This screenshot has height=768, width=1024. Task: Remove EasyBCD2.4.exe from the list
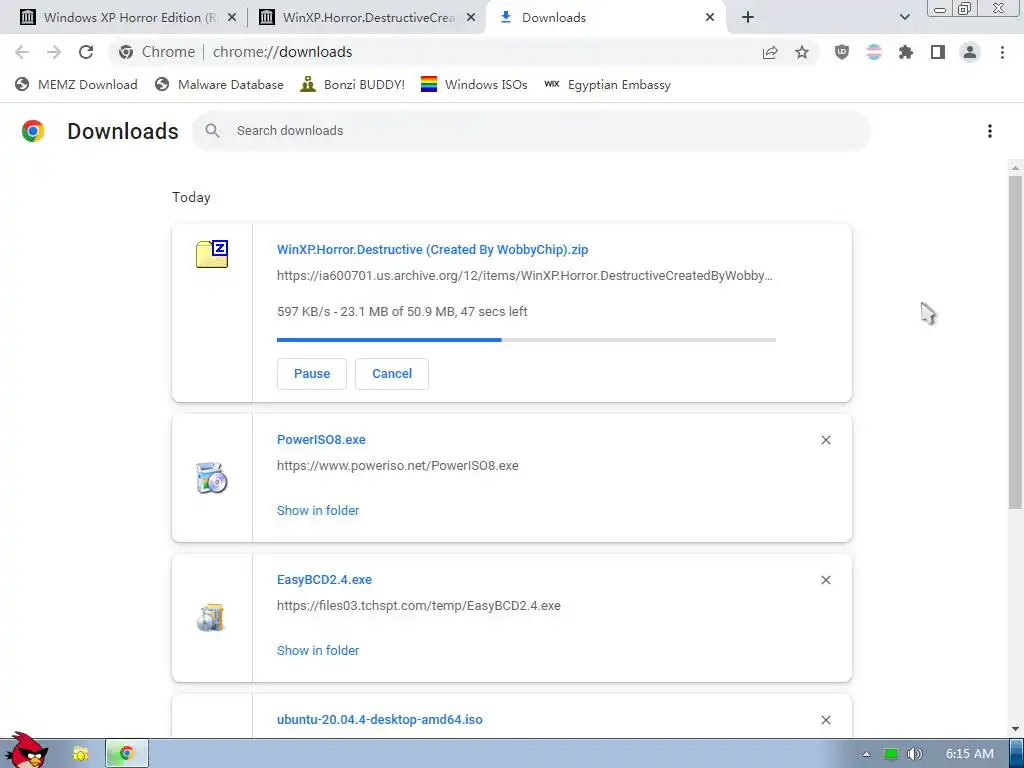(826, 580)
